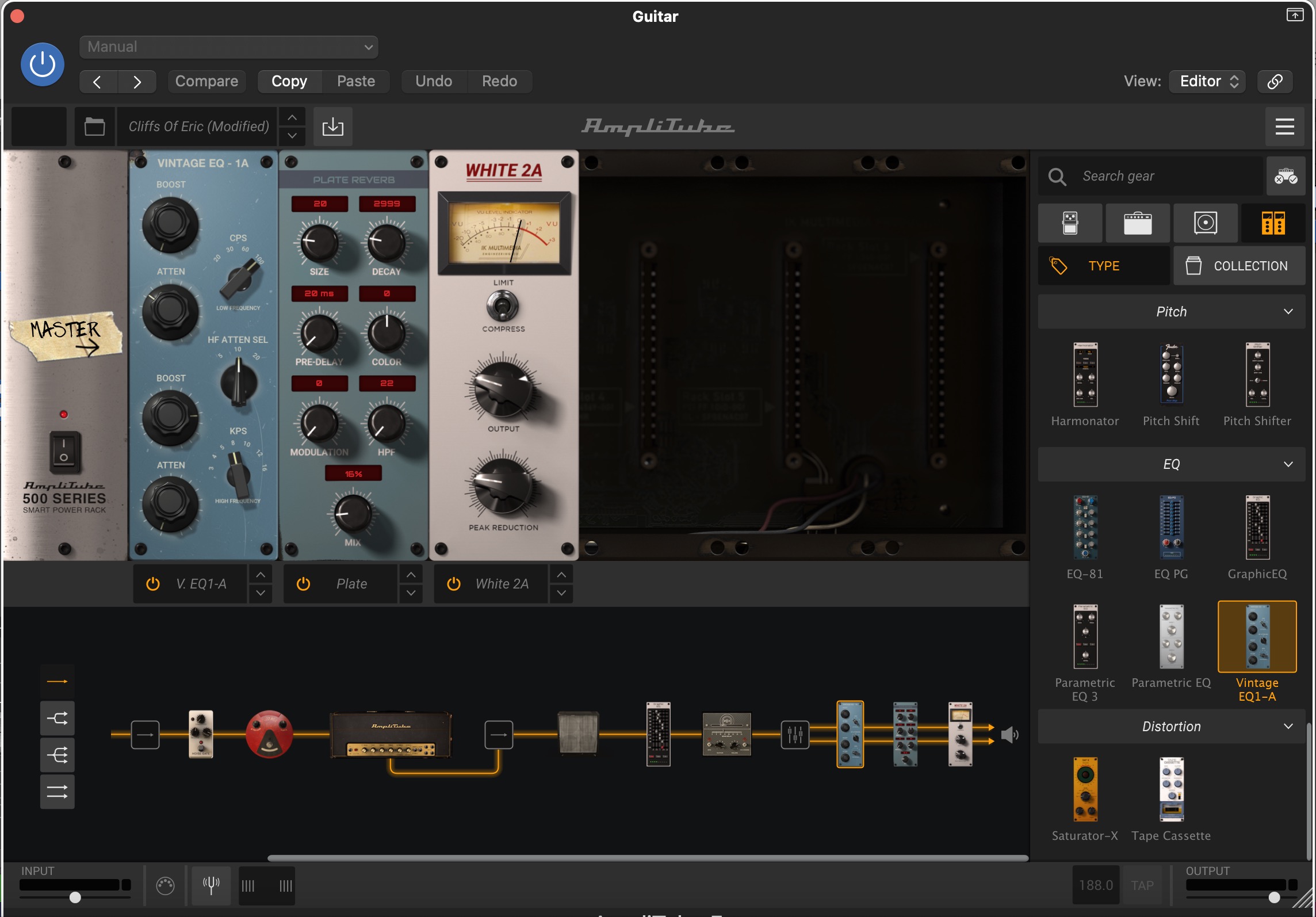
Task: Click the red wah pedal in chain
Action: coord(269,734)
